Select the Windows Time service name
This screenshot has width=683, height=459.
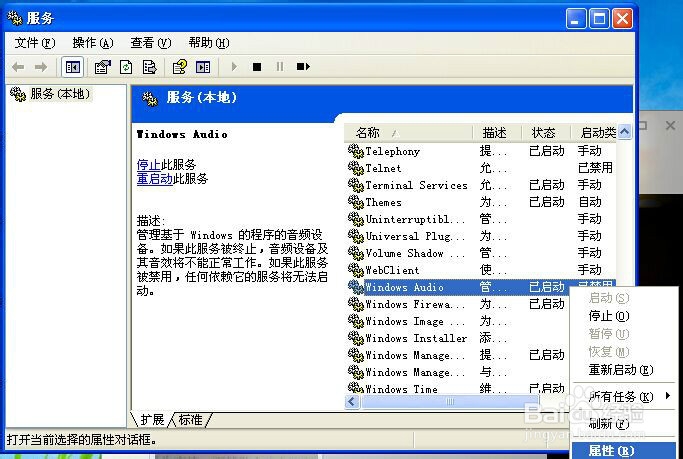pyautogui.click(x=402, y=388)
